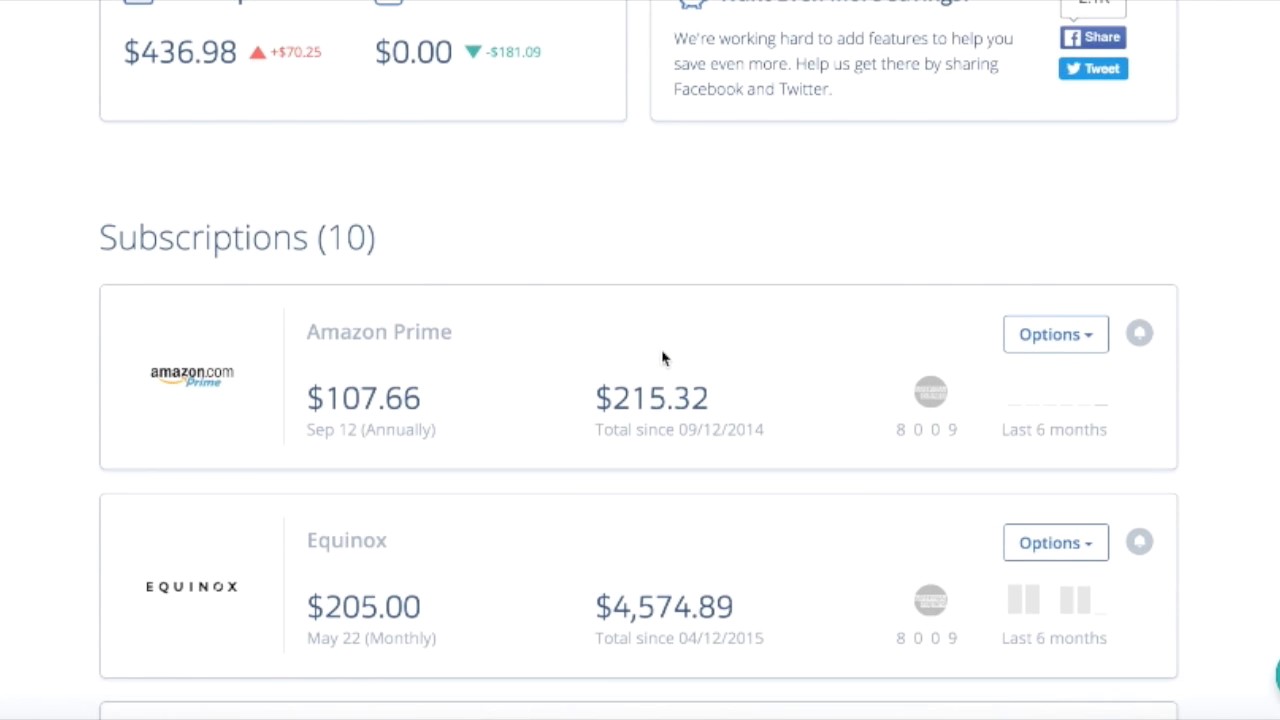Open the Equinox subscription title
Screen dimensions: 1280x720
coord(346,540)
